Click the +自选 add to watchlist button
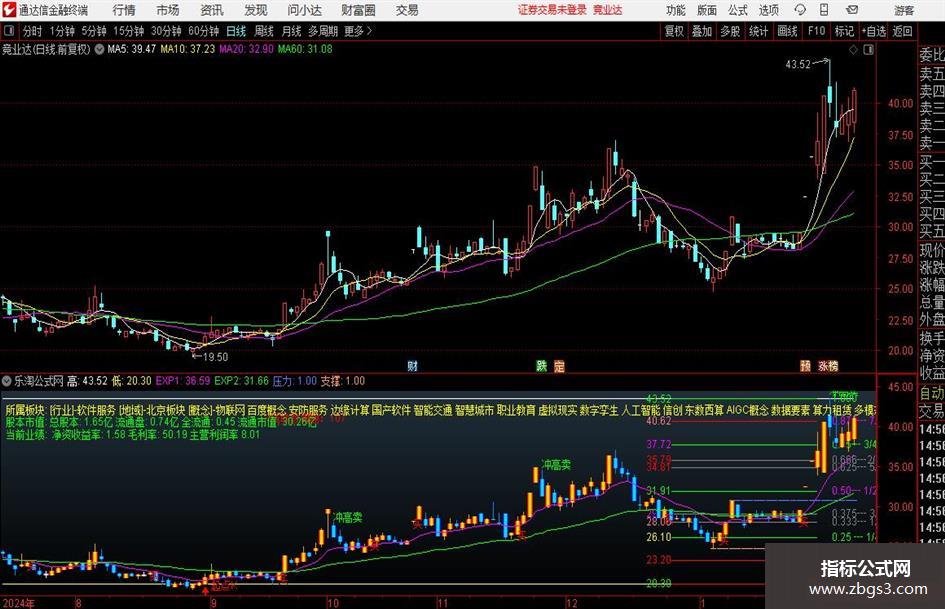 click(x=873, y=31)
